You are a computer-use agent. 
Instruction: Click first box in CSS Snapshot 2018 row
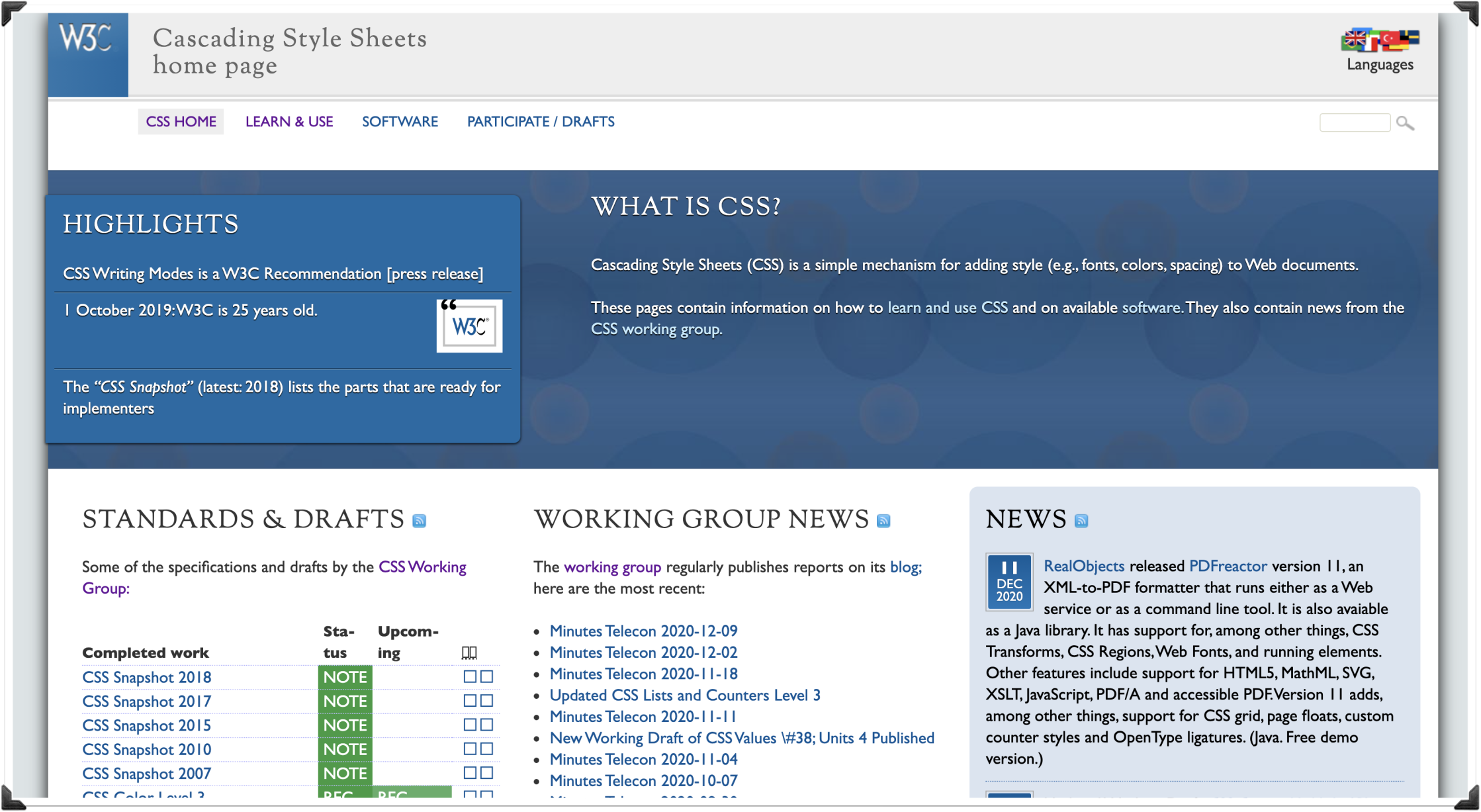[470, 676]
